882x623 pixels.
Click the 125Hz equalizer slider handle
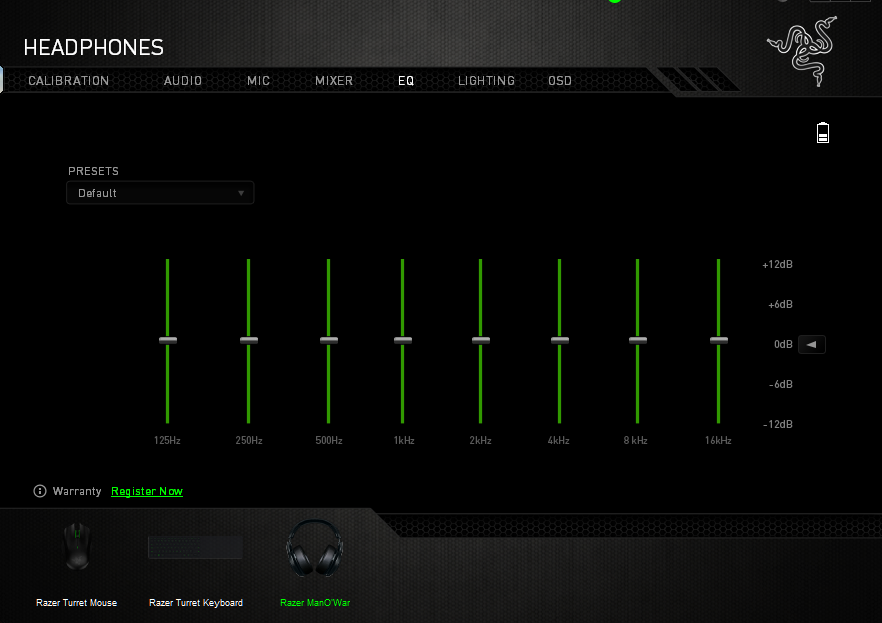(168, 341)
